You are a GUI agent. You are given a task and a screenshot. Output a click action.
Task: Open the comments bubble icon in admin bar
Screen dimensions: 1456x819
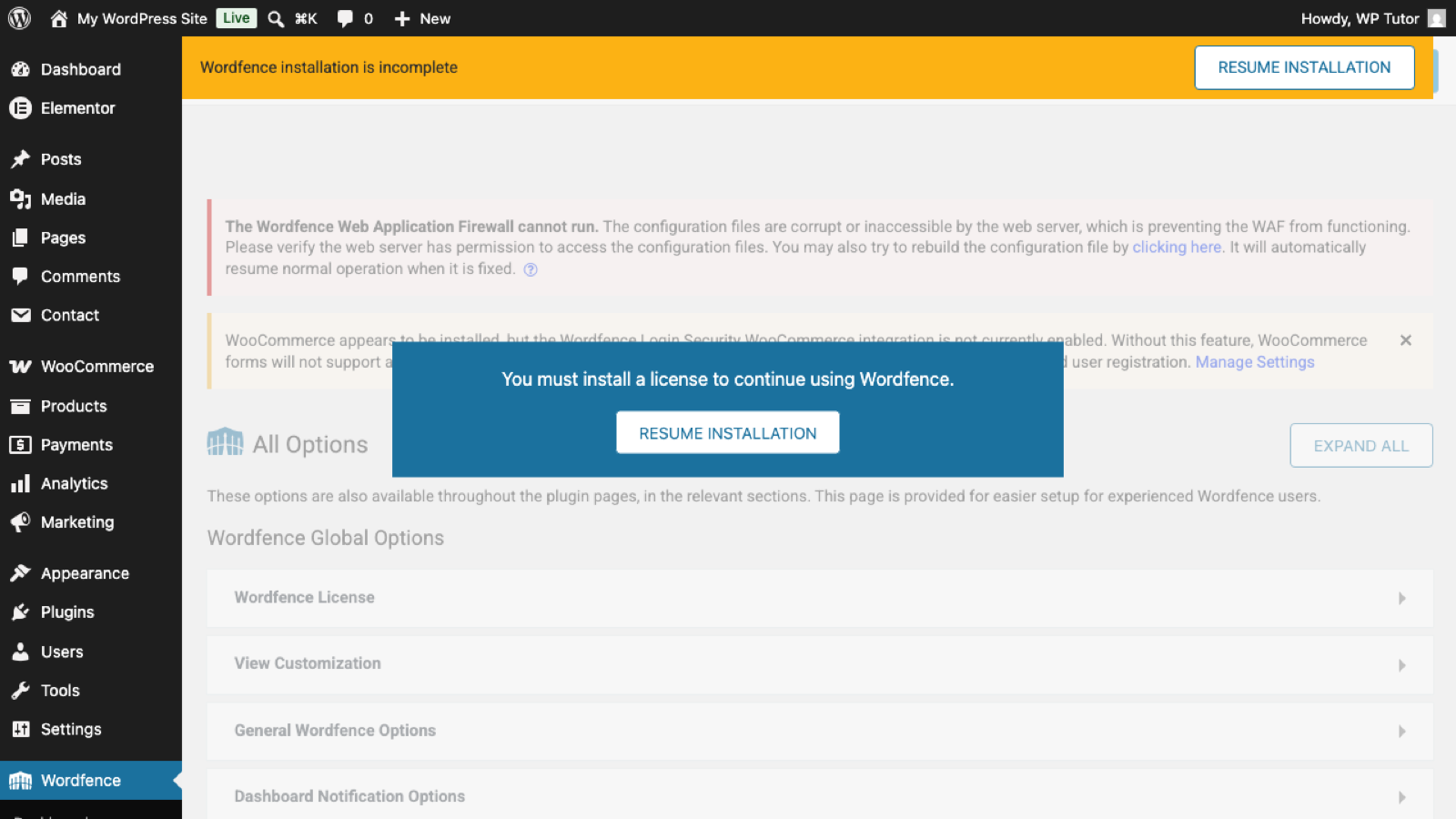[x=345, y=18]
